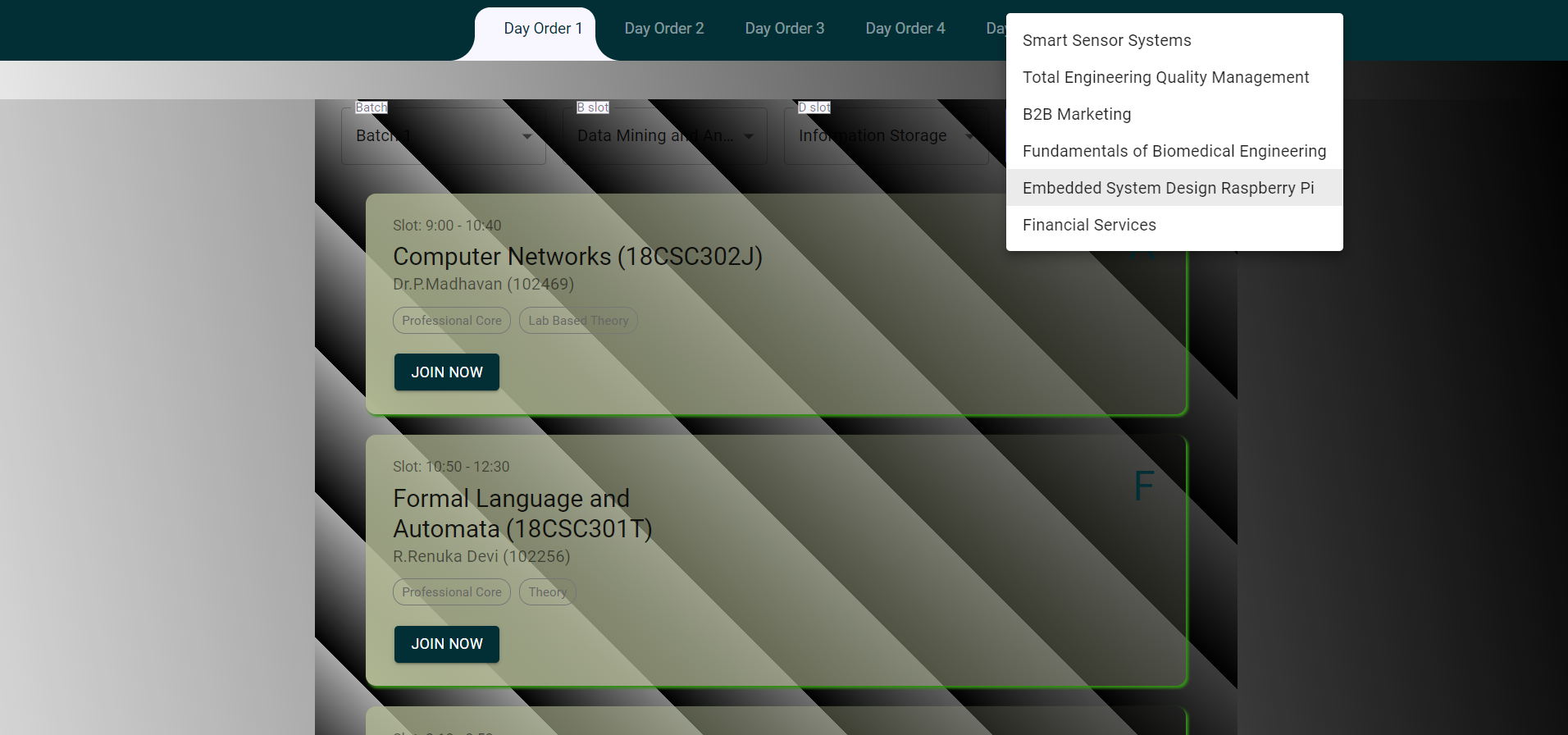The image size is (1568, 735).
Task: Click the Lab Based Theory chip
Action: (x=578, y=321)
